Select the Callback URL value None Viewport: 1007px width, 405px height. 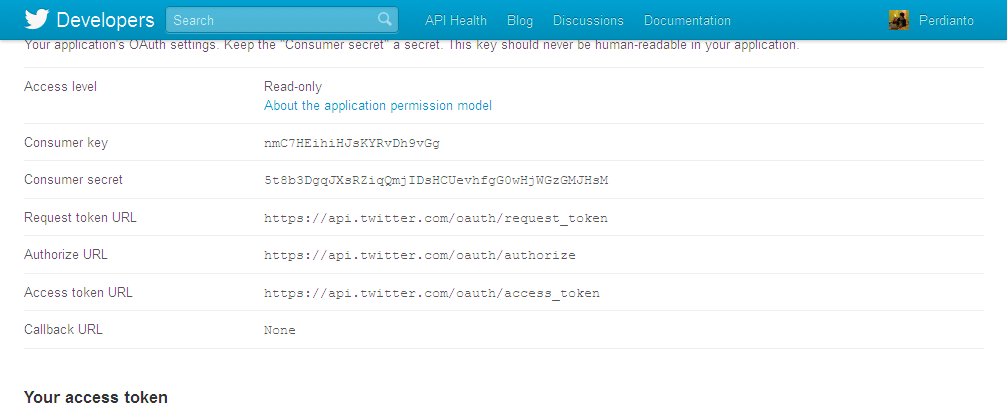[280, 331]
